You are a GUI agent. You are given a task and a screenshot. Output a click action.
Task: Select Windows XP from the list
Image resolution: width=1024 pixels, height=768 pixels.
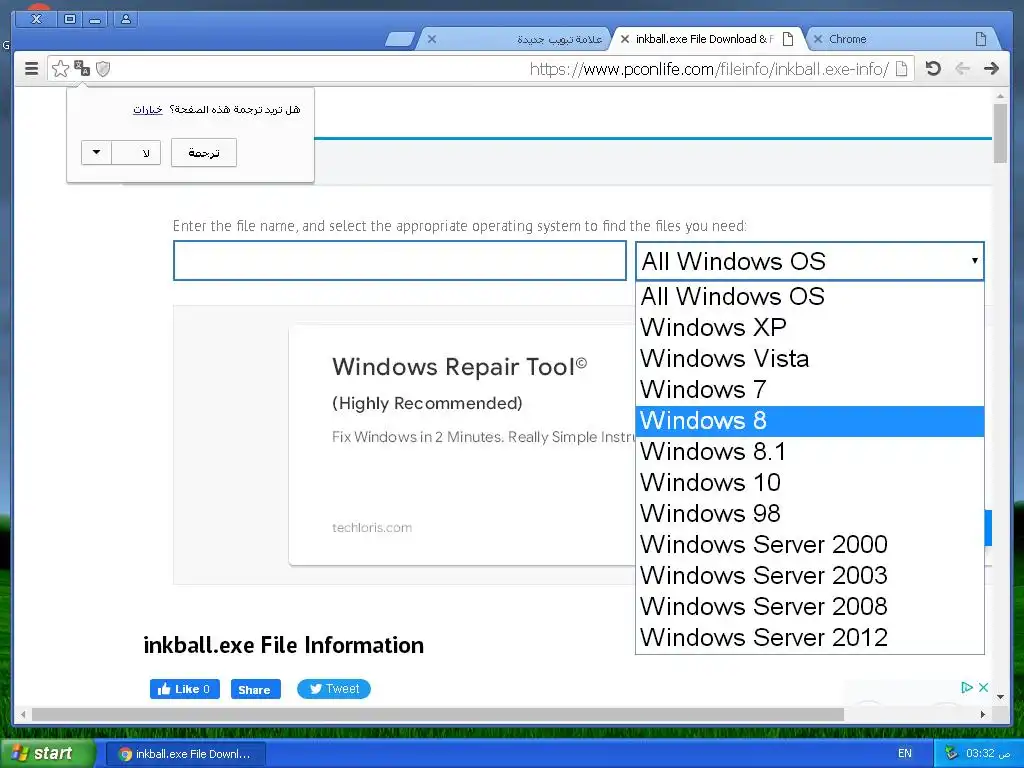click(x=810, y=327)
